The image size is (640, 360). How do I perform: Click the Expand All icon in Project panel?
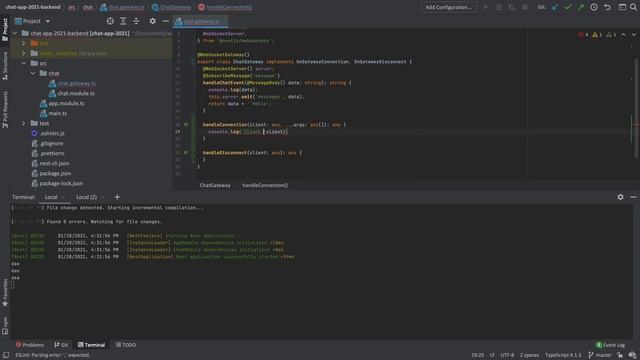click(123, 21)
